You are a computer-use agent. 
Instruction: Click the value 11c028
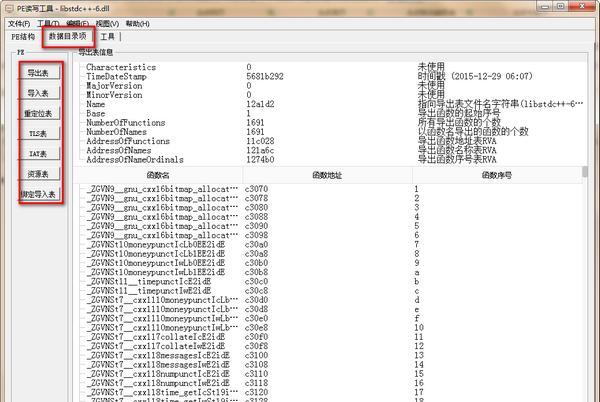click(260, 141)
